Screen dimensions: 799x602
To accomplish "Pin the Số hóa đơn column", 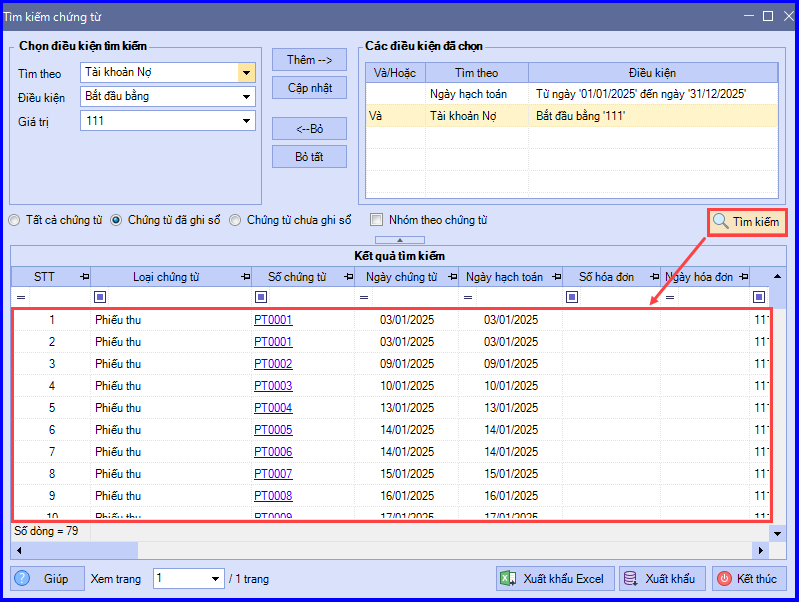I will tap(654, 277).
